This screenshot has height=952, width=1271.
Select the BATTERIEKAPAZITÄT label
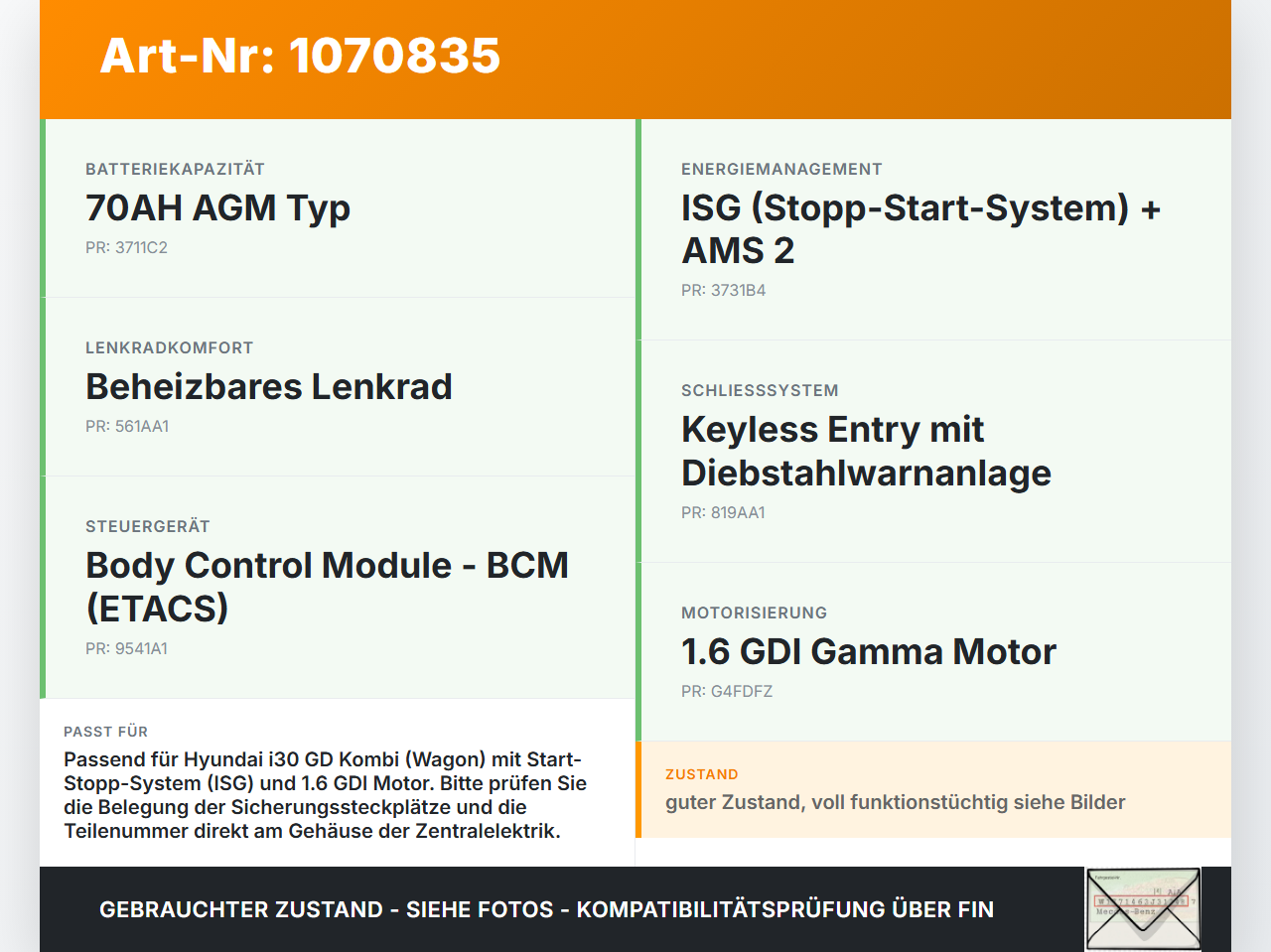pos(175,169)
